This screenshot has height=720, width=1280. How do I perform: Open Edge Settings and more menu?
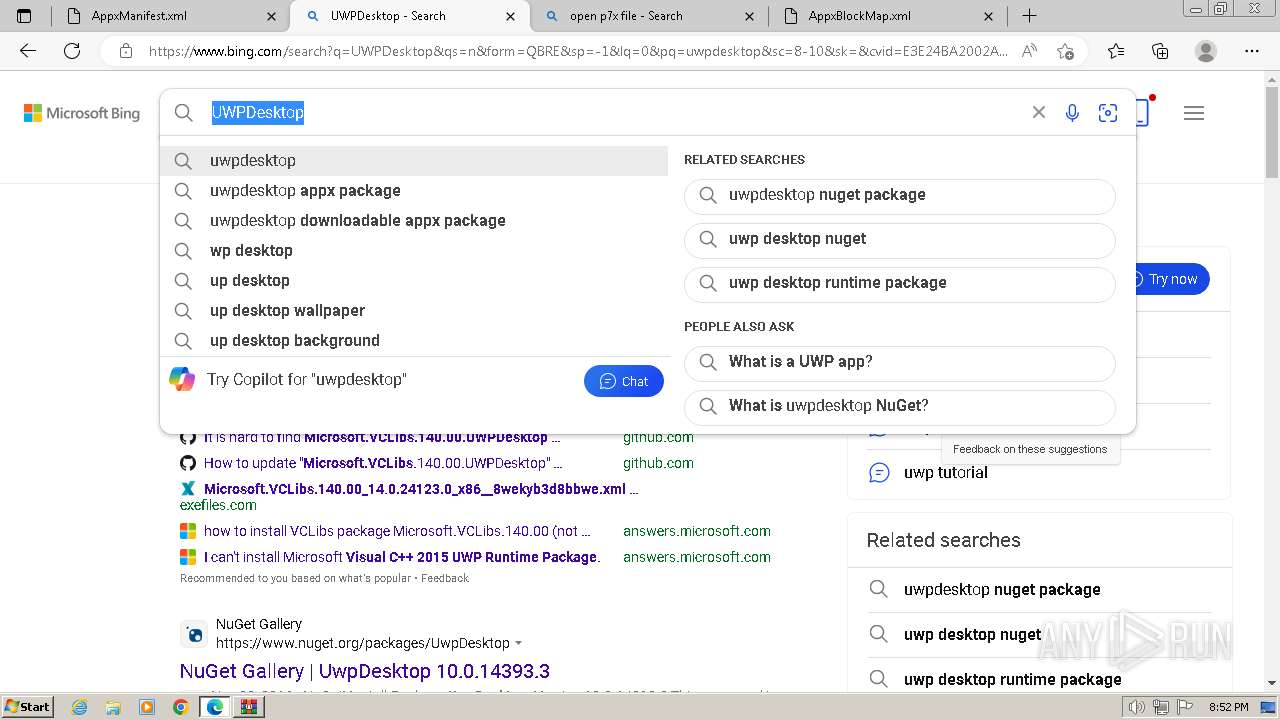1252,51
